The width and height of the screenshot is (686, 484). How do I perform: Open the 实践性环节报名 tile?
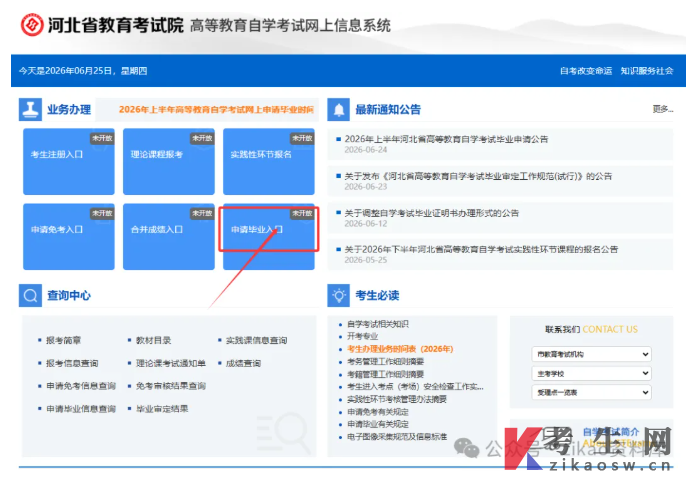click(269, 161)
